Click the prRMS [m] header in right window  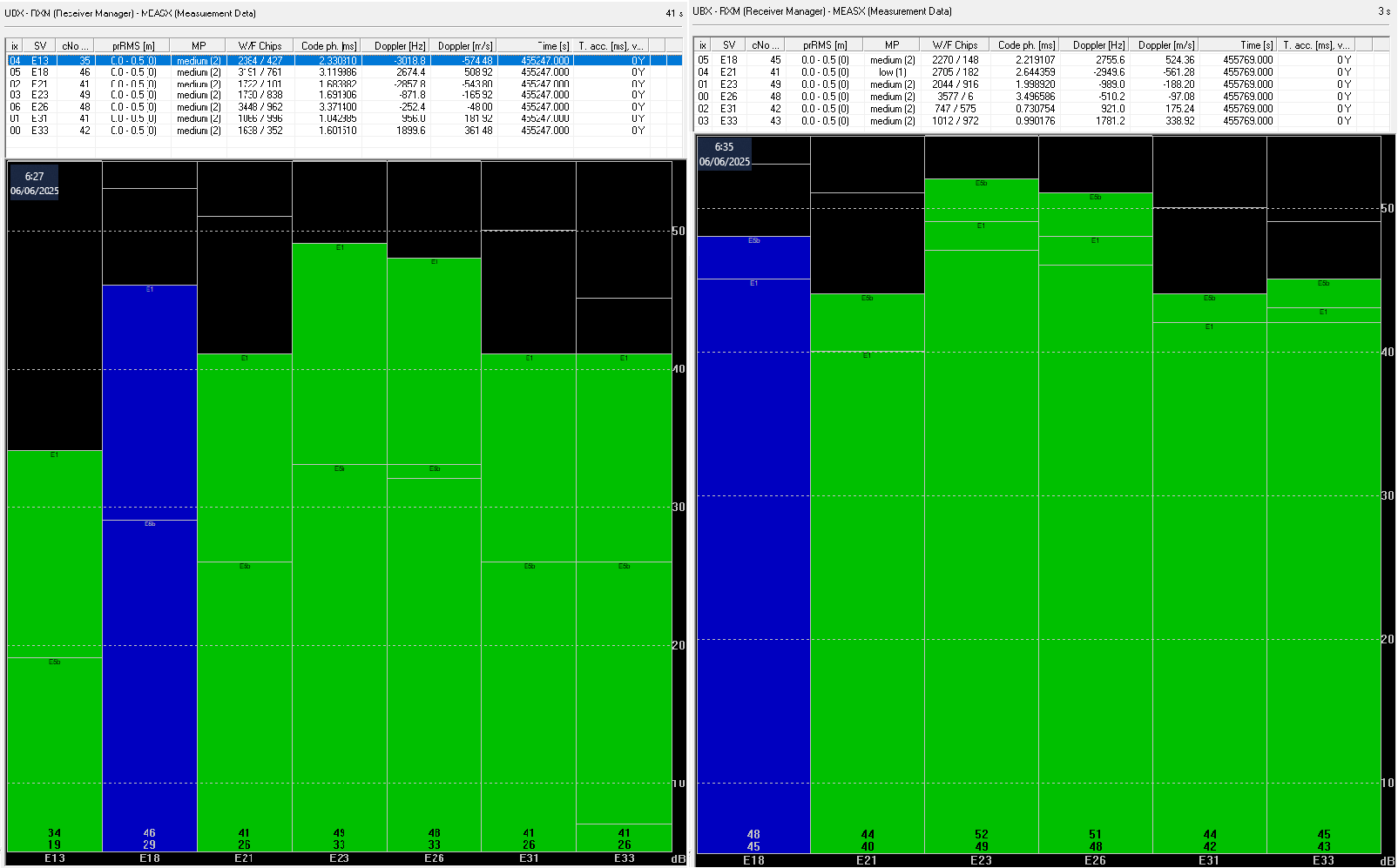click(x=825, y=45)
